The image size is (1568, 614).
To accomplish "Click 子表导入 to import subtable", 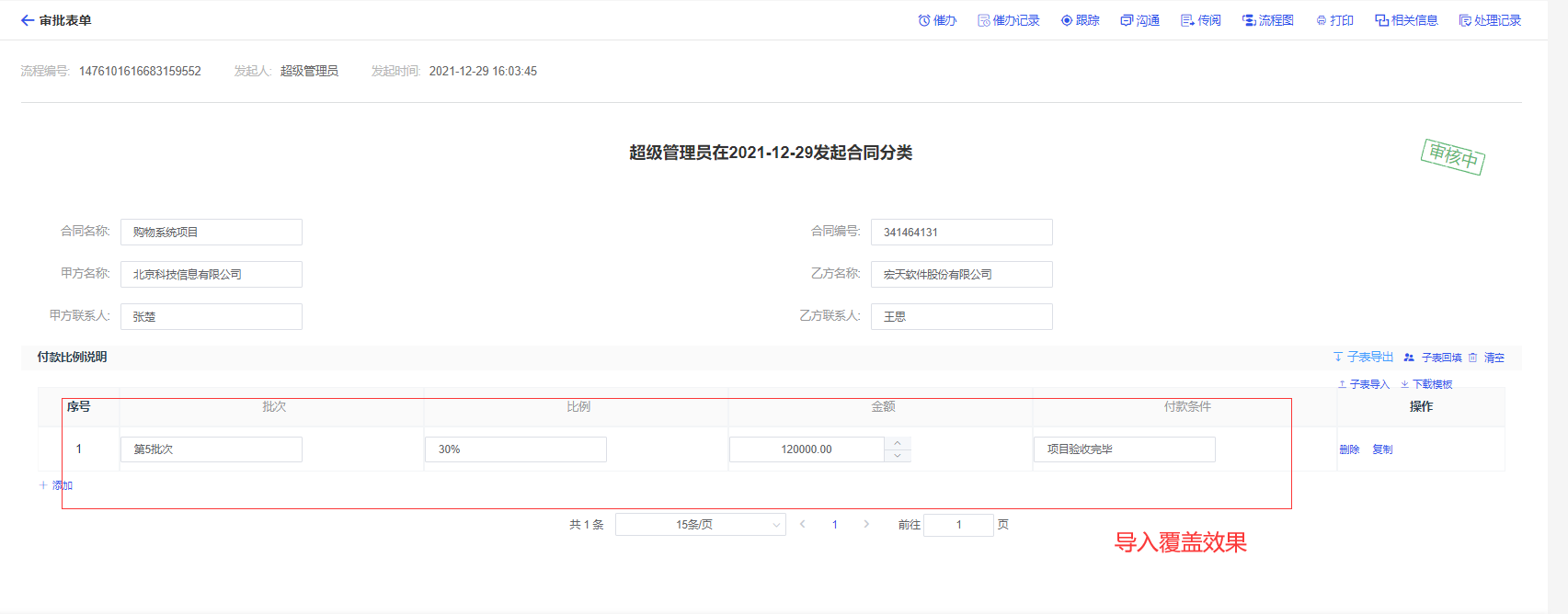I will [x=1363, y=384].
